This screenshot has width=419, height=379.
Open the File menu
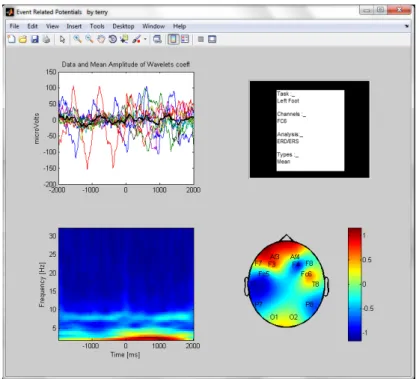point(14,26)
